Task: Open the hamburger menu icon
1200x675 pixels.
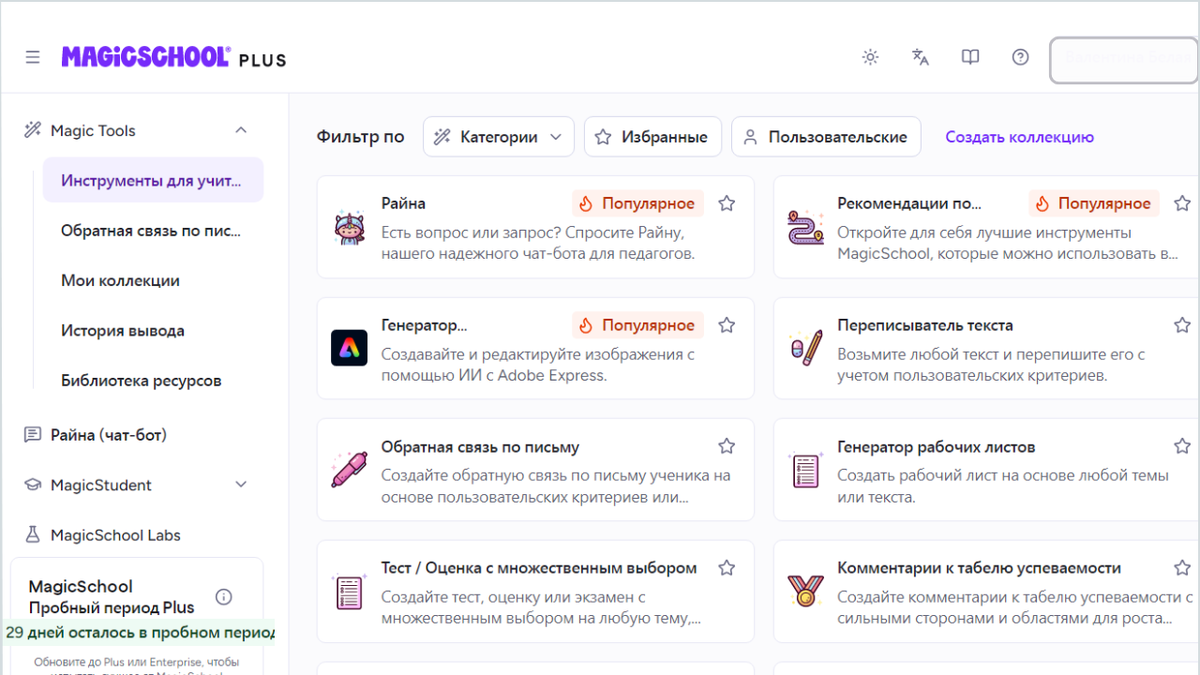Action: [33, 57]
